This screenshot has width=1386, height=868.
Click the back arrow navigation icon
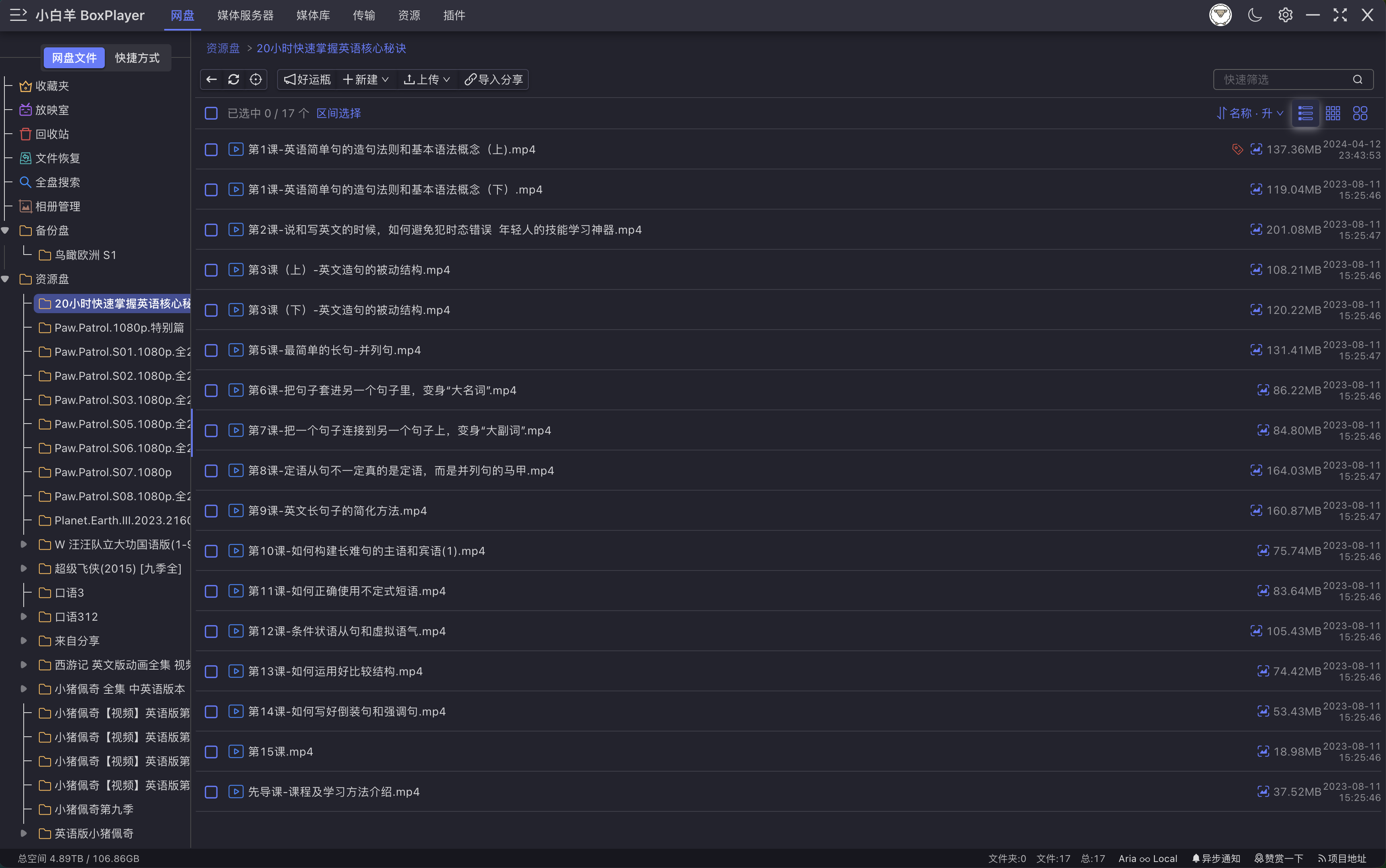click(x=211, y=79)
